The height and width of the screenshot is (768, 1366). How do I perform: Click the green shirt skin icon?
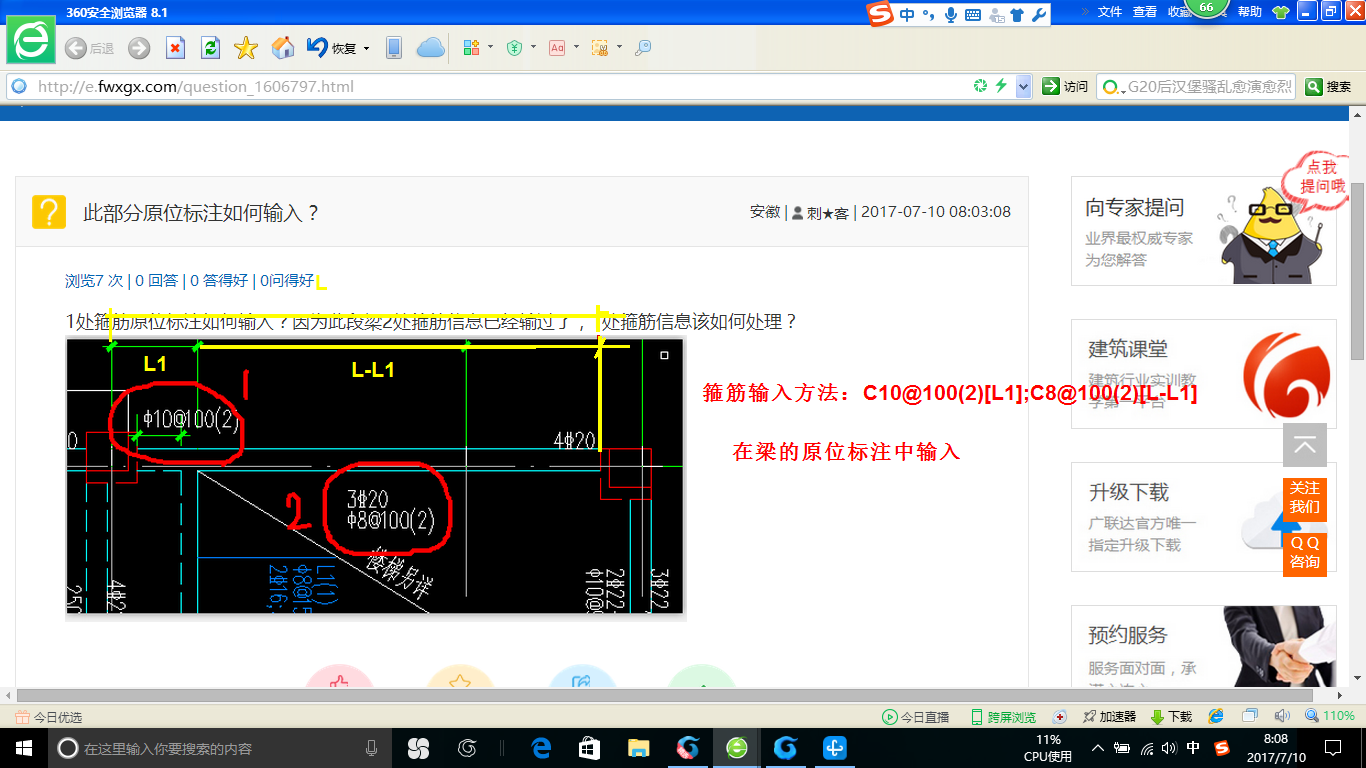(x=1281, y=13)
